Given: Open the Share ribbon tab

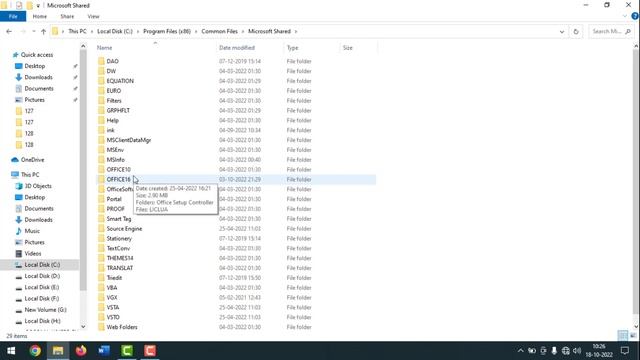Looking at the screenshot, I should 67,16.
